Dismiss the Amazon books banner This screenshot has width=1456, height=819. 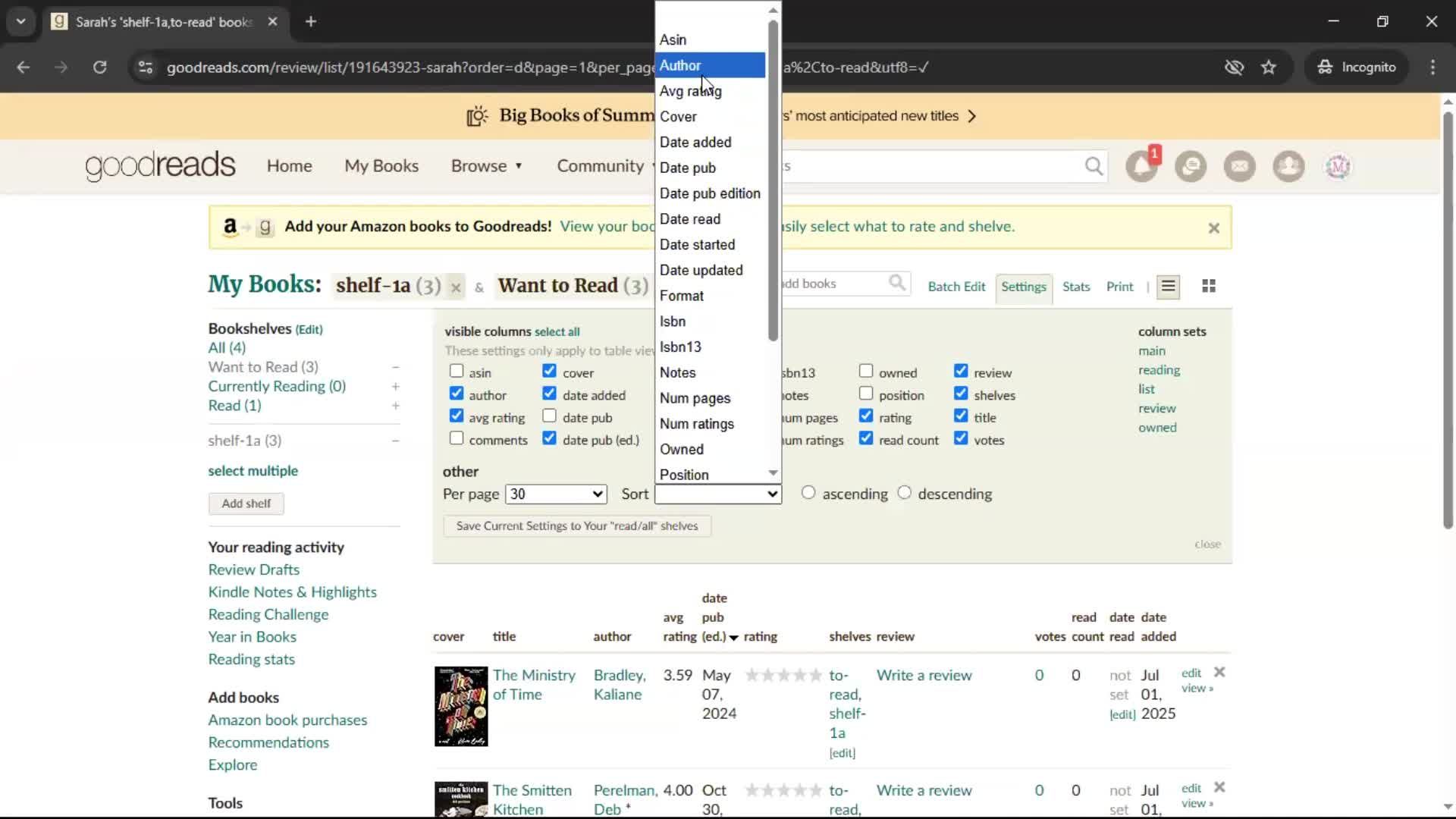1213,227
